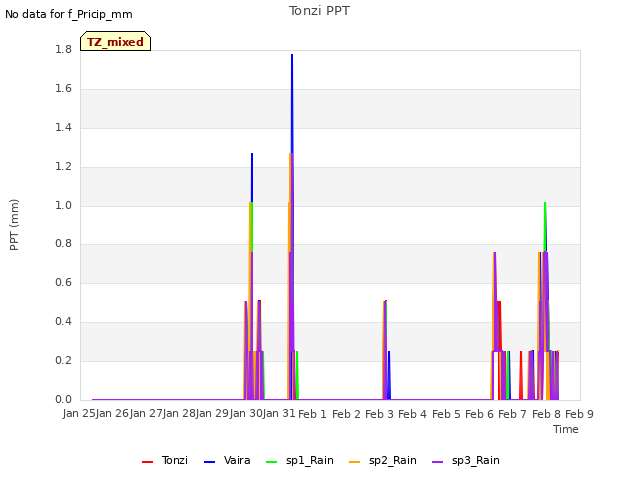This screenshot has width=640, height=480.
Task: Click the Vaira legend entry
Action: [227, 461]
